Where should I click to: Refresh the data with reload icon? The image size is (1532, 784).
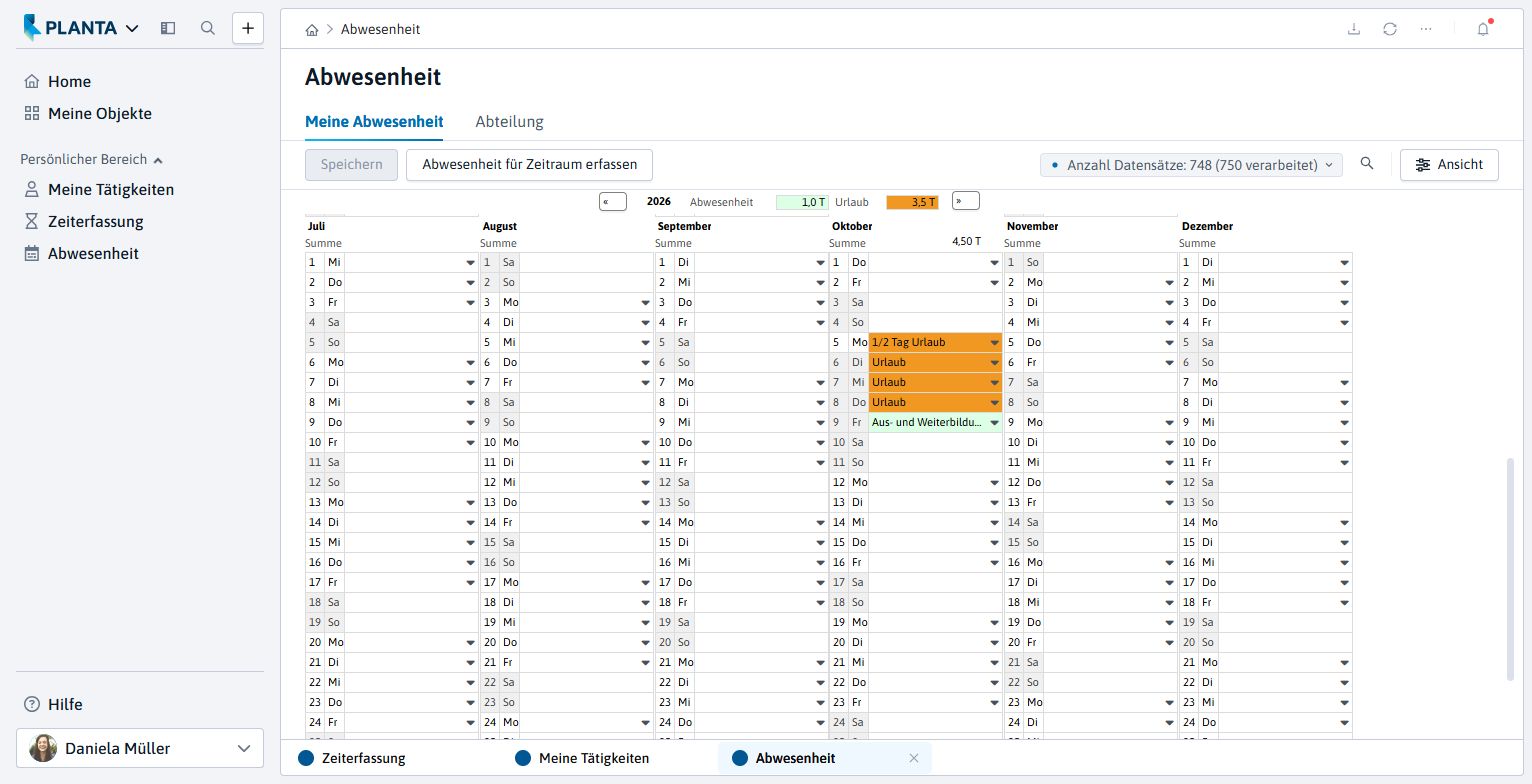[x=1390, y=29]
